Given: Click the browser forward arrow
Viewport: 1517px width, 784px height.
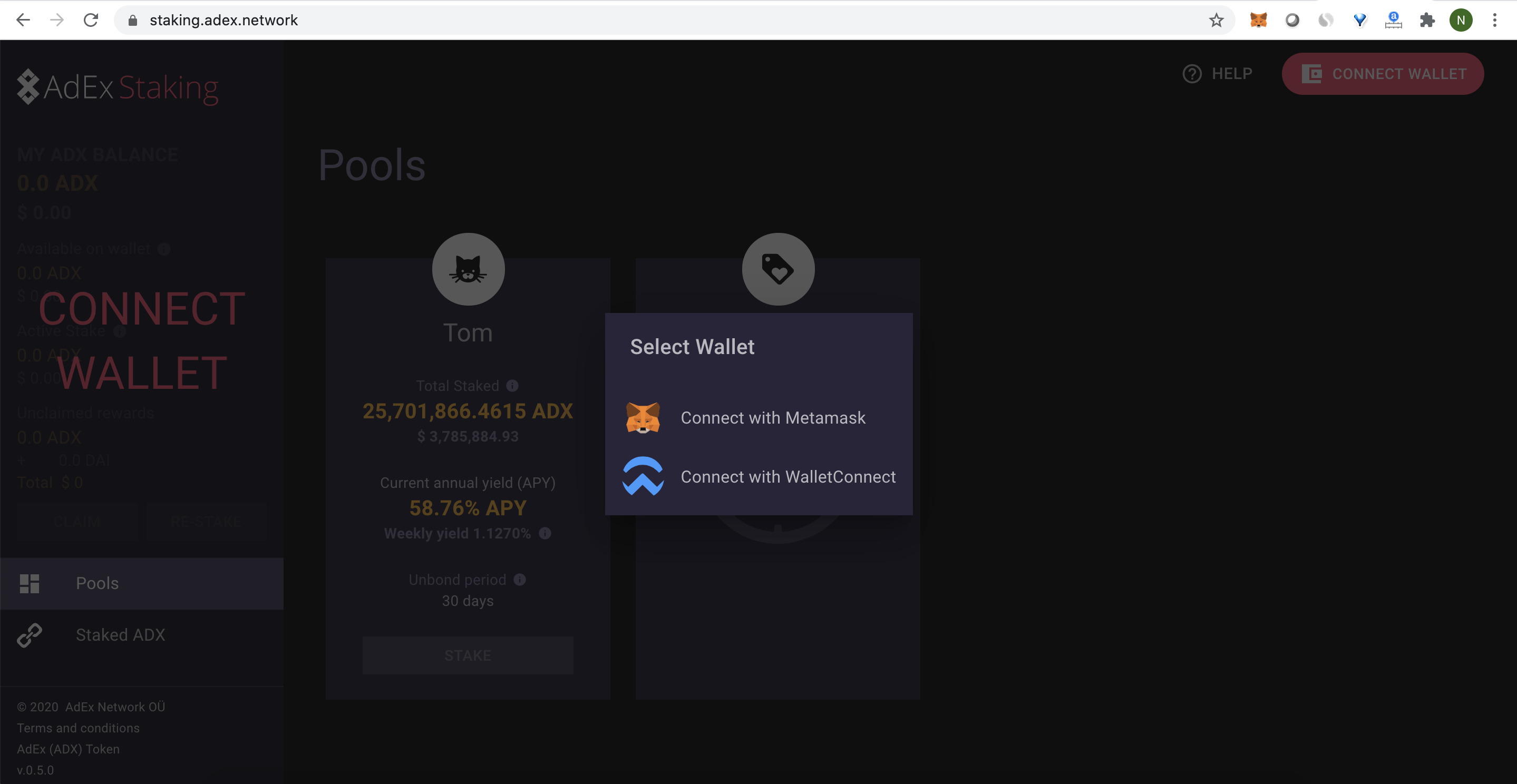Looking at the screenshot, I should [57, 20].
